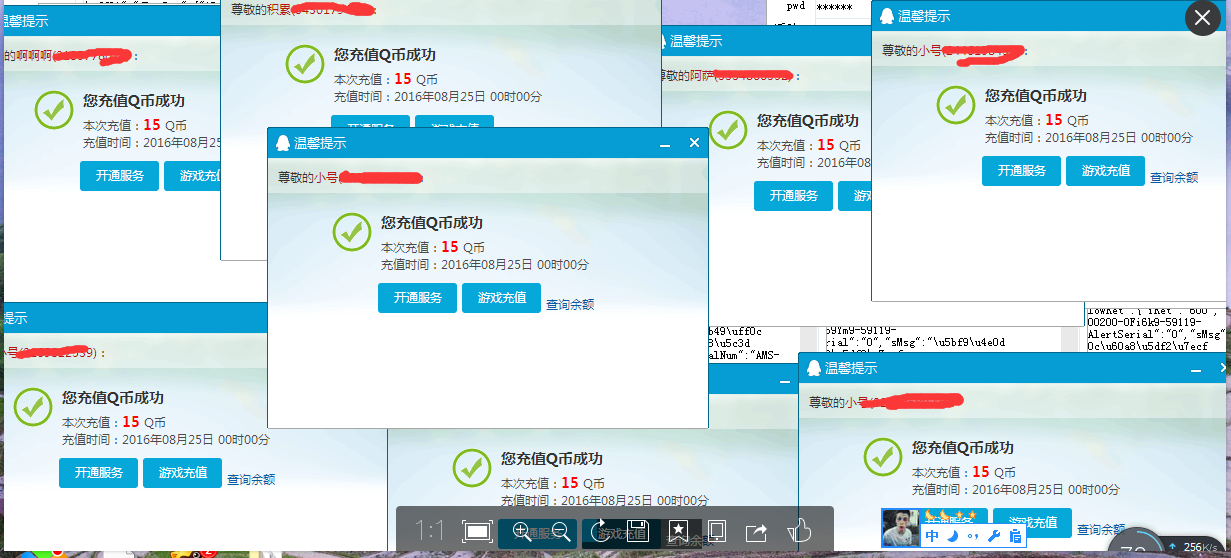Open the IME clipboard icon
Image resolution: width=1231 pixels, height=558 pixels.
click(1014, 536)
